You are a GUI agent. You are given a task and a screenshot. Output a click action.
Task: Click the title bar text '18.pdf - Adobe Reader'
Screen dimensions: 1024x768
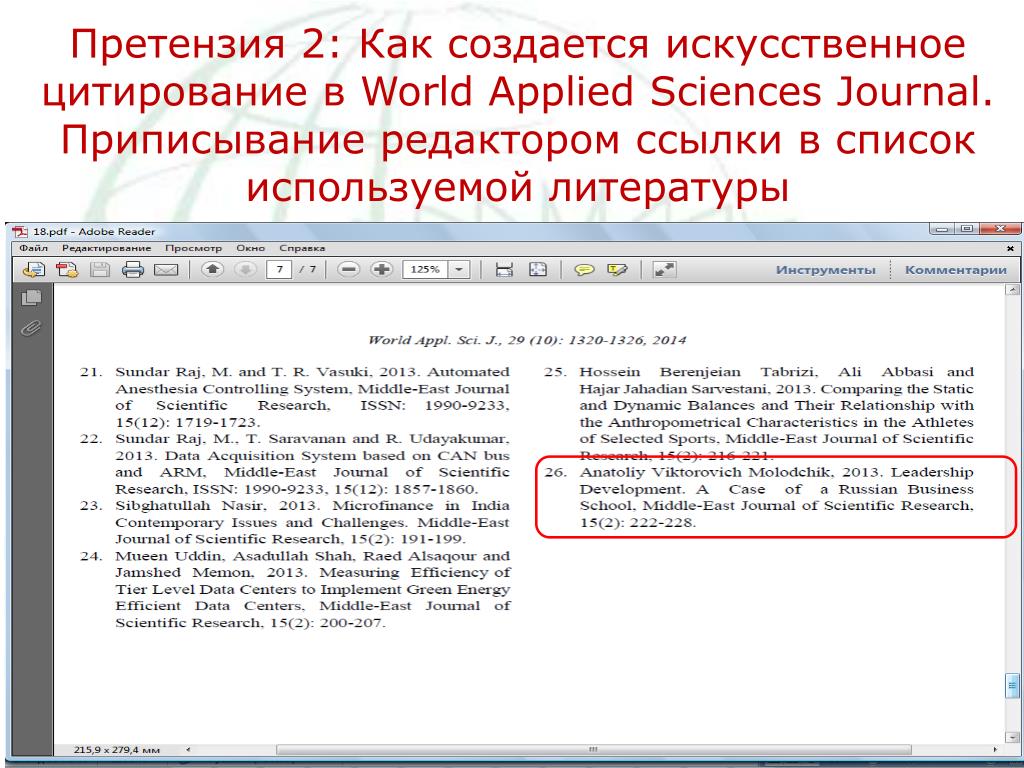click(94, 231)
